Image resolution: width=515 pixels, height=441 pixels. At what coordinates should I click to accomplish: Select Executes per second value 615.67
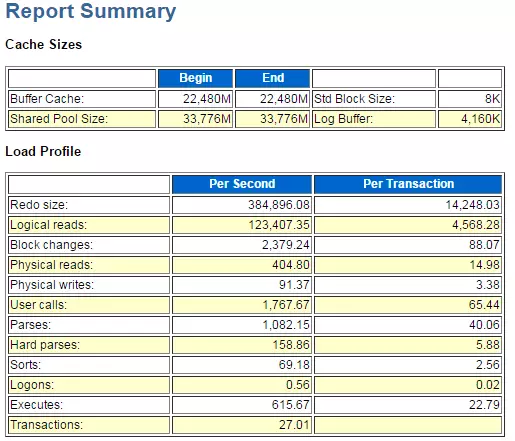point(290,405)
